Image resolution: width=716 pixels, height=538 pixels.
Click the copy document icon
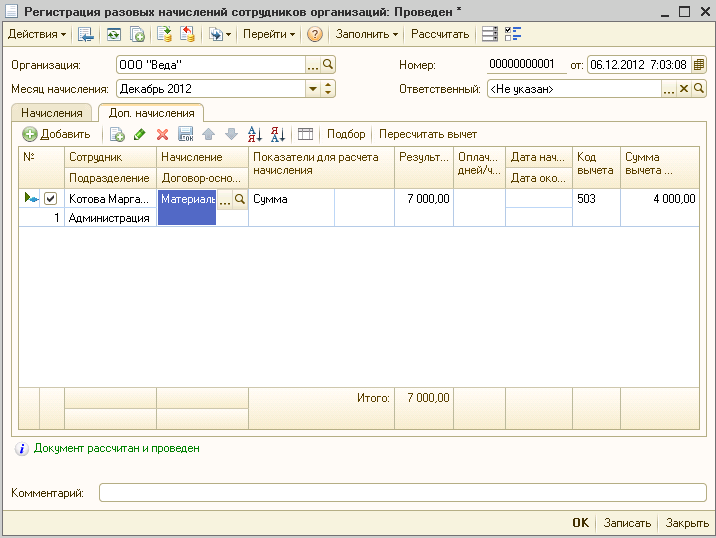click(x=137, y=34)
